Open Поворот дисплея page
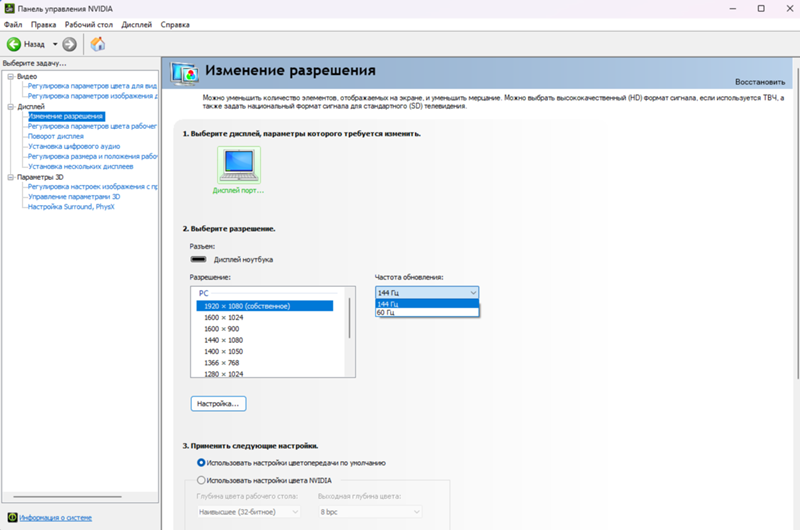The width and height of the screenshot is (800, 530). (x=56, y=136)
